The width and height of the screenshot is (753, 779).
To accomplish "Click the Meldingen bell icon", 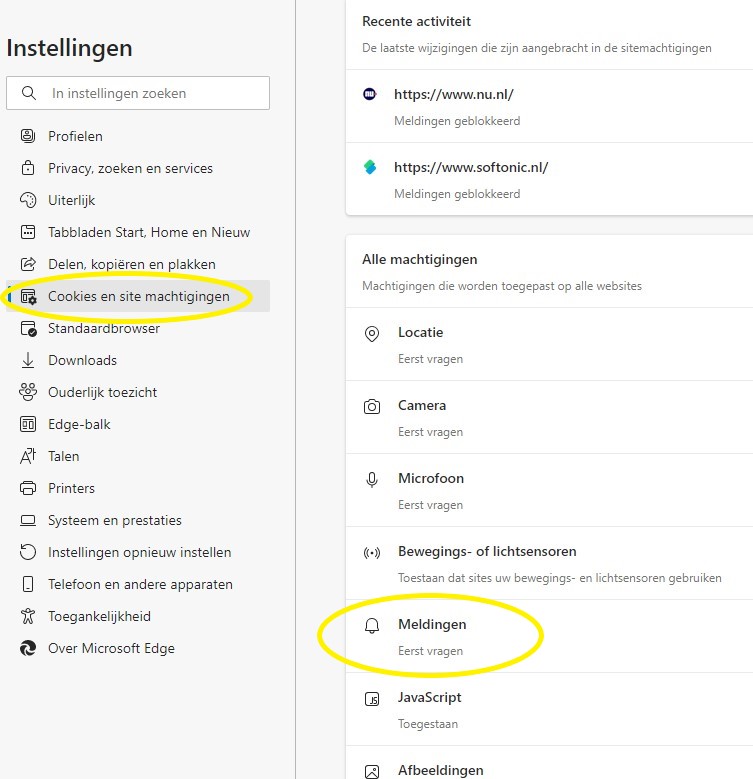I will click(x=372, y=626).
